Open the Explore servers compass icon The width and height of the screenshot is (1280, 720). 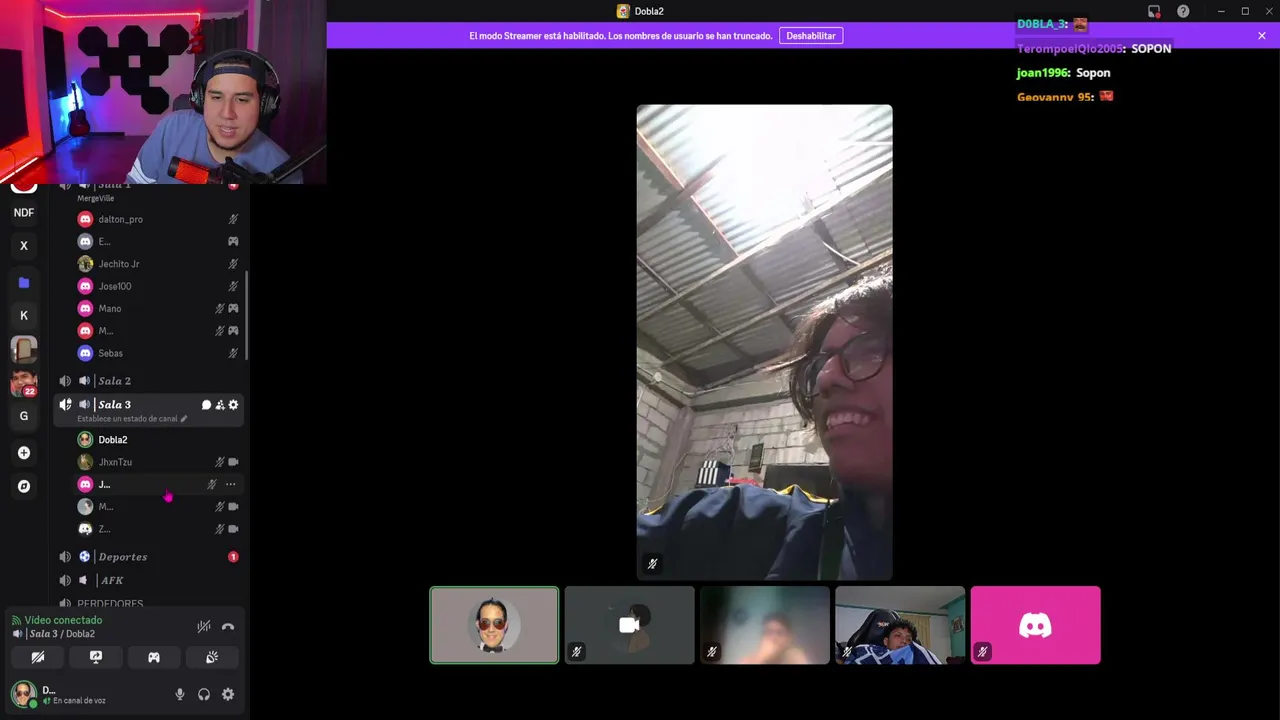pyautogui.click(x=24, y=486)
